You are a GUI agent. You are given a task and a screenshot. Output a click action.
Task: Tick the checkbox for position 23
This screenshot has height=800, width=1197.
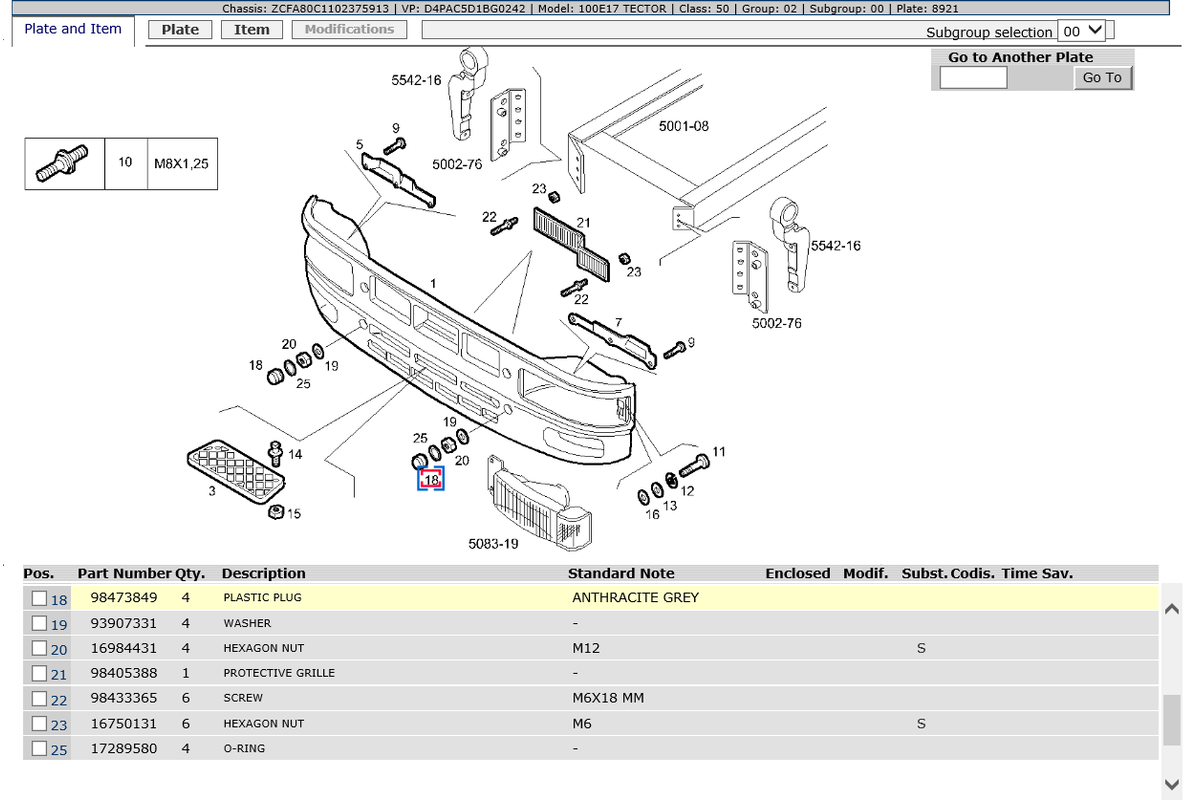point(39,724)
